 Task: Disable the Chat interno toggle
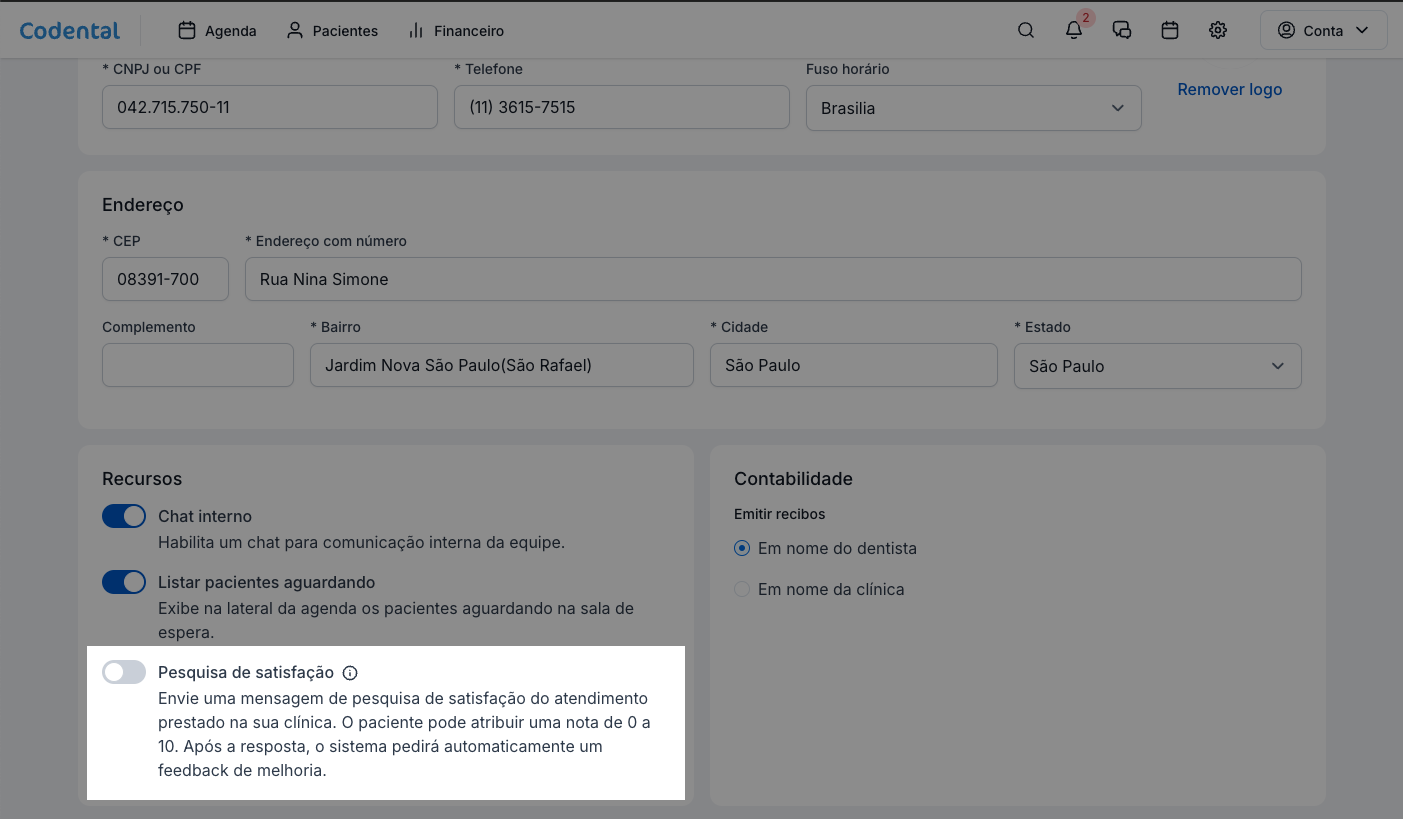(x=124, y=516)
